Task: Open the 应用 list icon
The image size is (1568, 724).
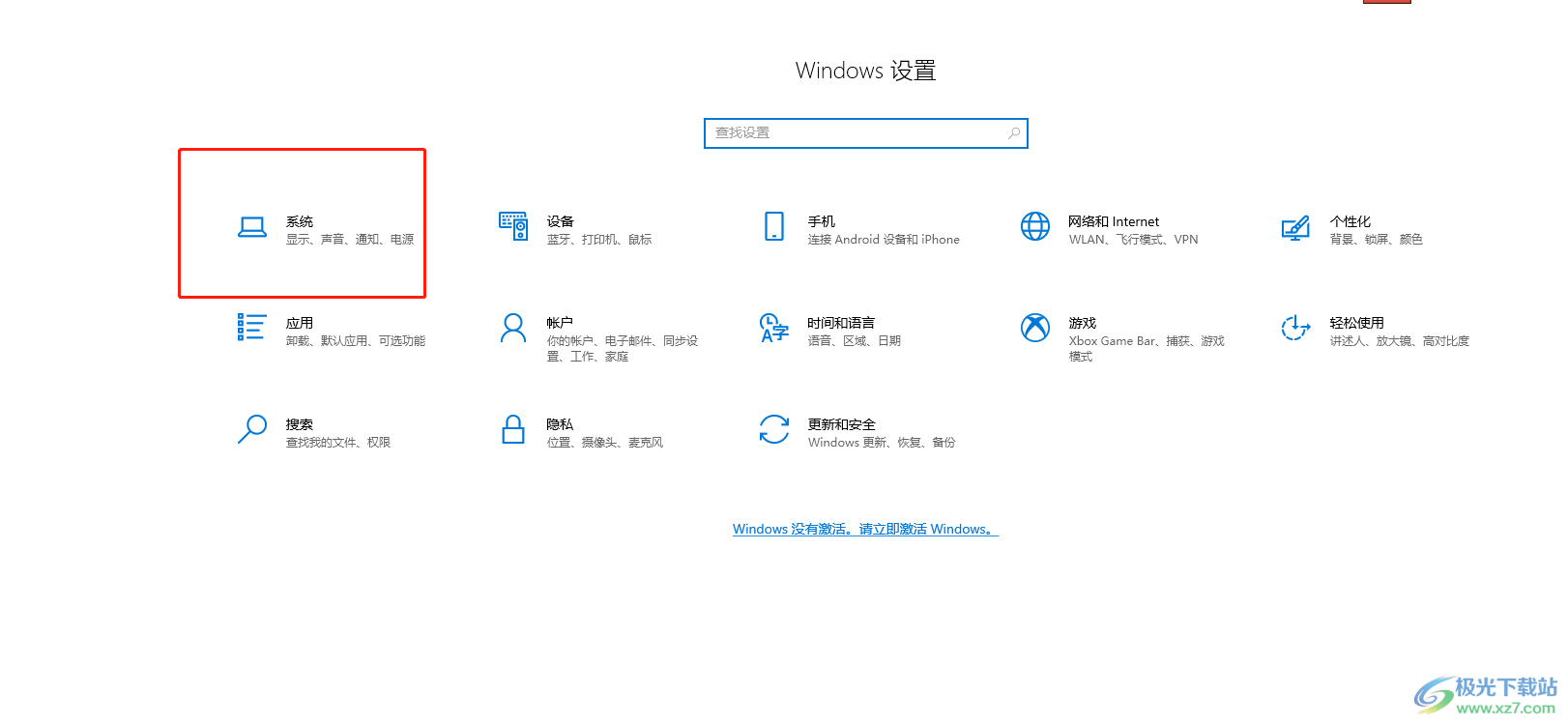Action: click(252, 327)
